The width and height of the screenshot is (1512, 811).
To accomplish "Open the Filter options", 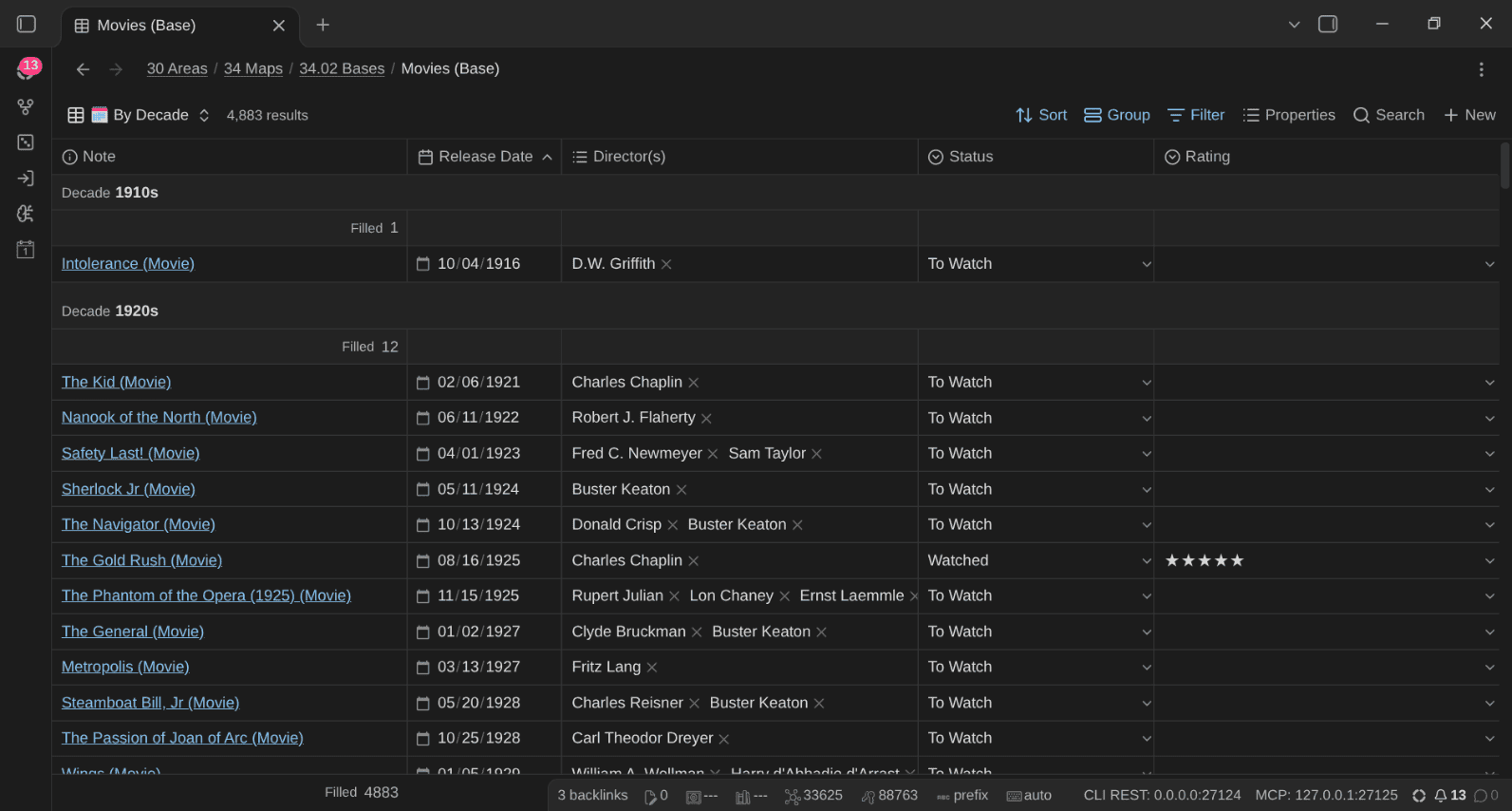I will point(1196,115).
